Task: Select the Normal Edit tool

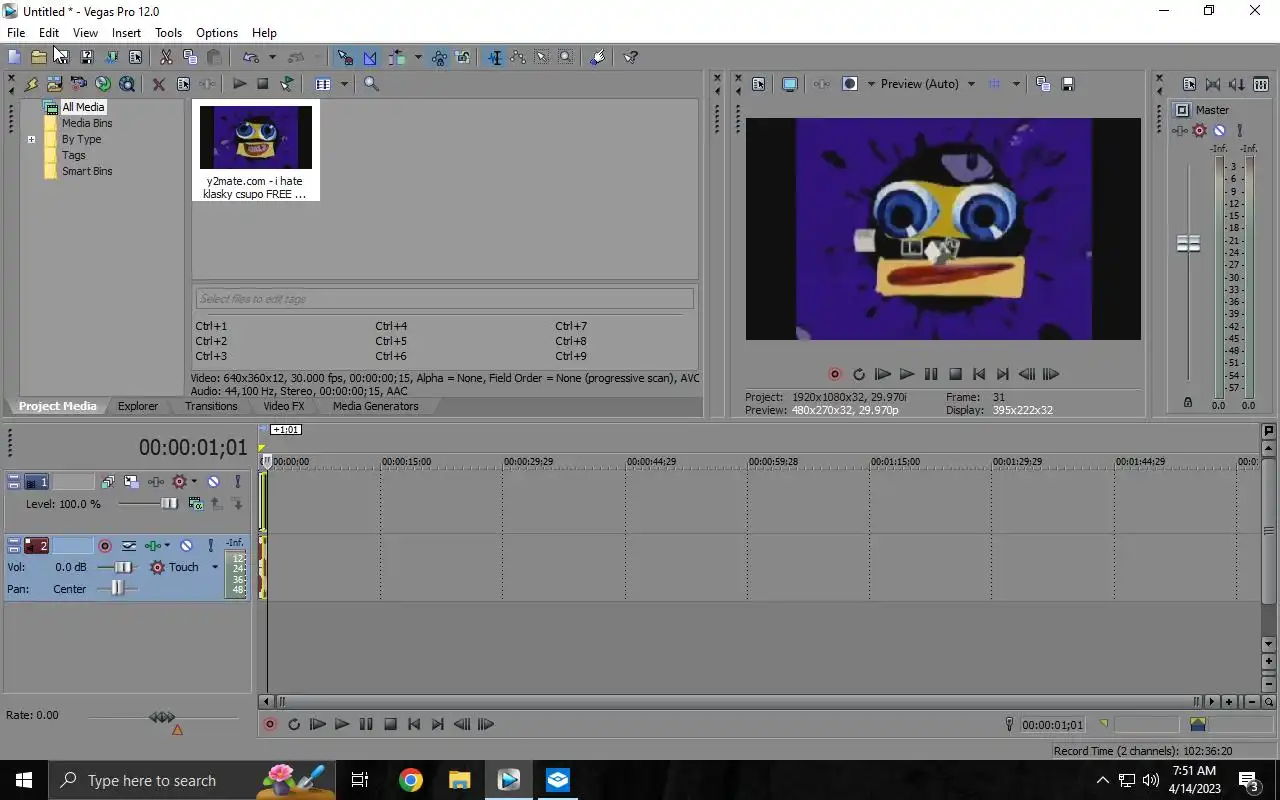Action: click(494, 57)
